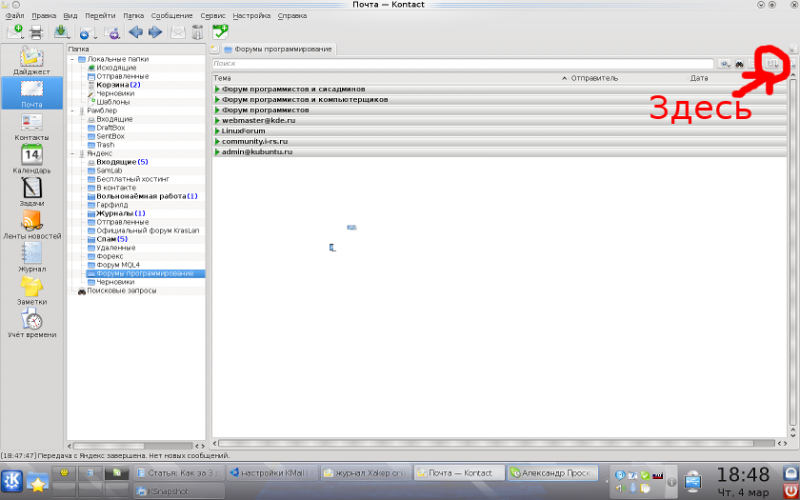
Task: Open the Контакты sidebar section
Action: pyautogui.click(x=32, y=127)
